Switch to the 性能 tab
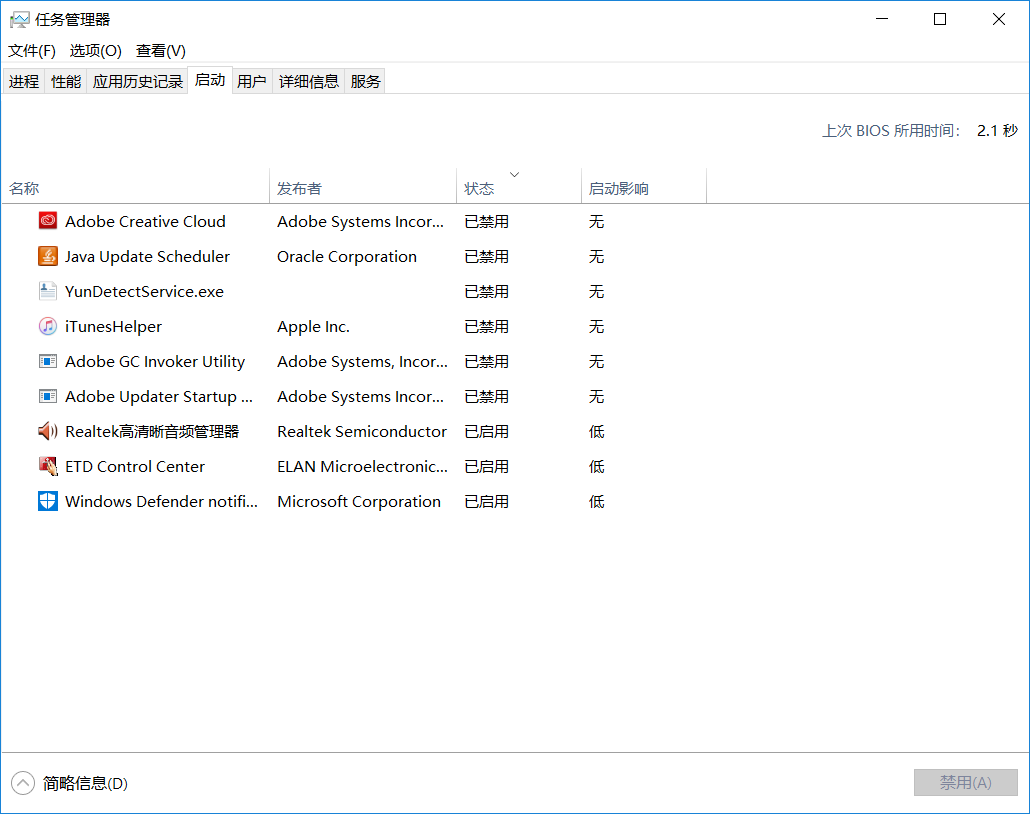 (66, 81)
